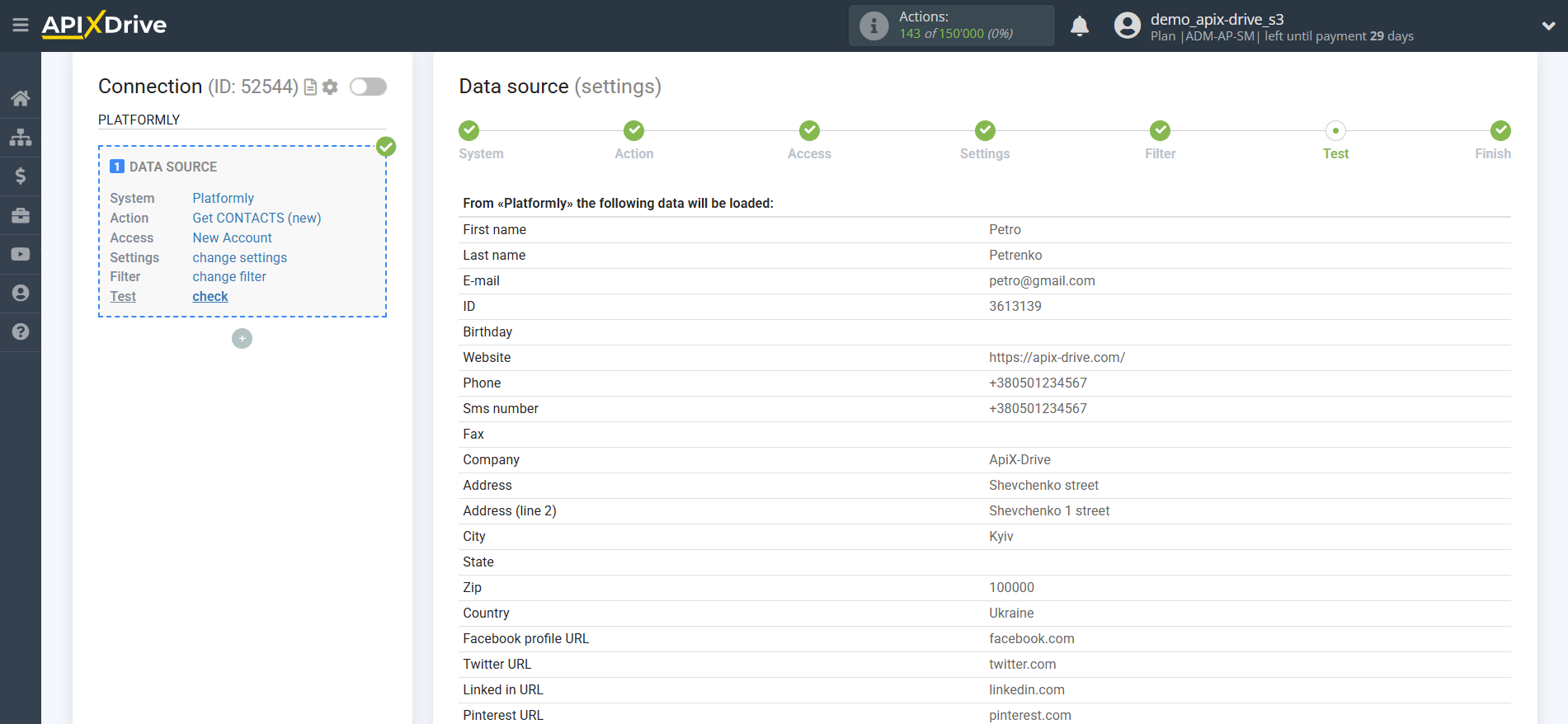Go to the Access step
The height and width of the screenshot is (724, 1568).
pyautogui.click(x=809, y=153)
